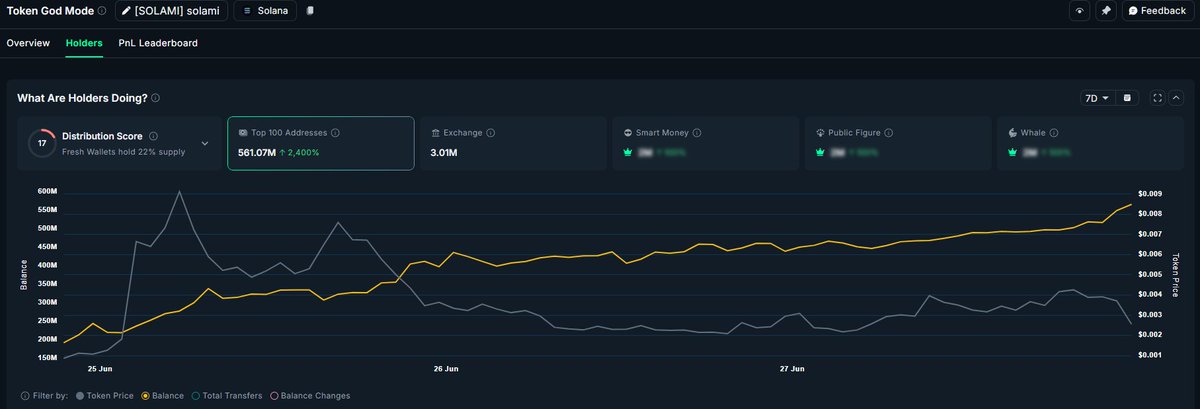
Task: Click the Fresh Wallets hold 22% supply text
Action: [122, 150]
